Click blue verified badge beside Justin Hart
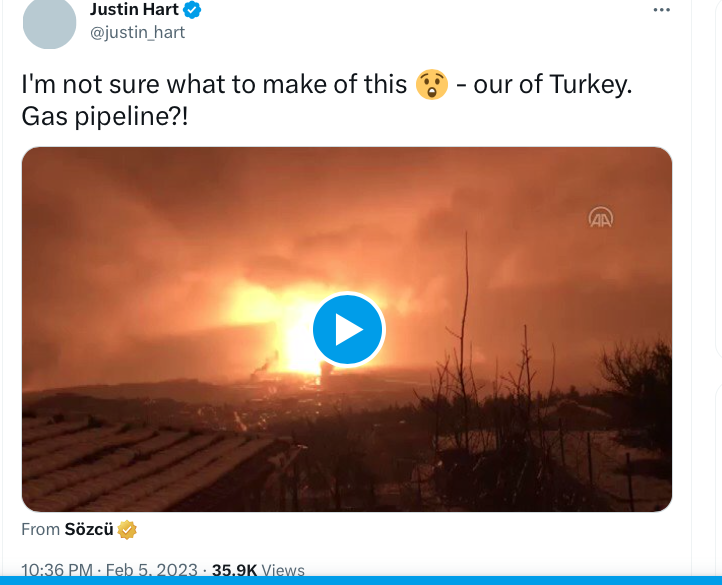Viewport: 722px width, 585px height. point(193,11)
